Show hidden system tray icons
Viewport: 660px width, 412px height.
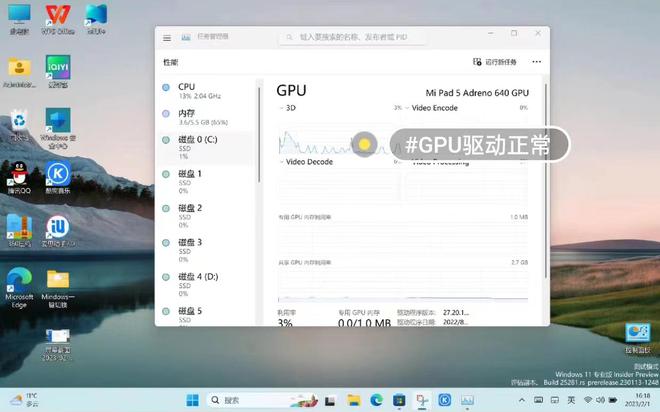coord(522,400)
